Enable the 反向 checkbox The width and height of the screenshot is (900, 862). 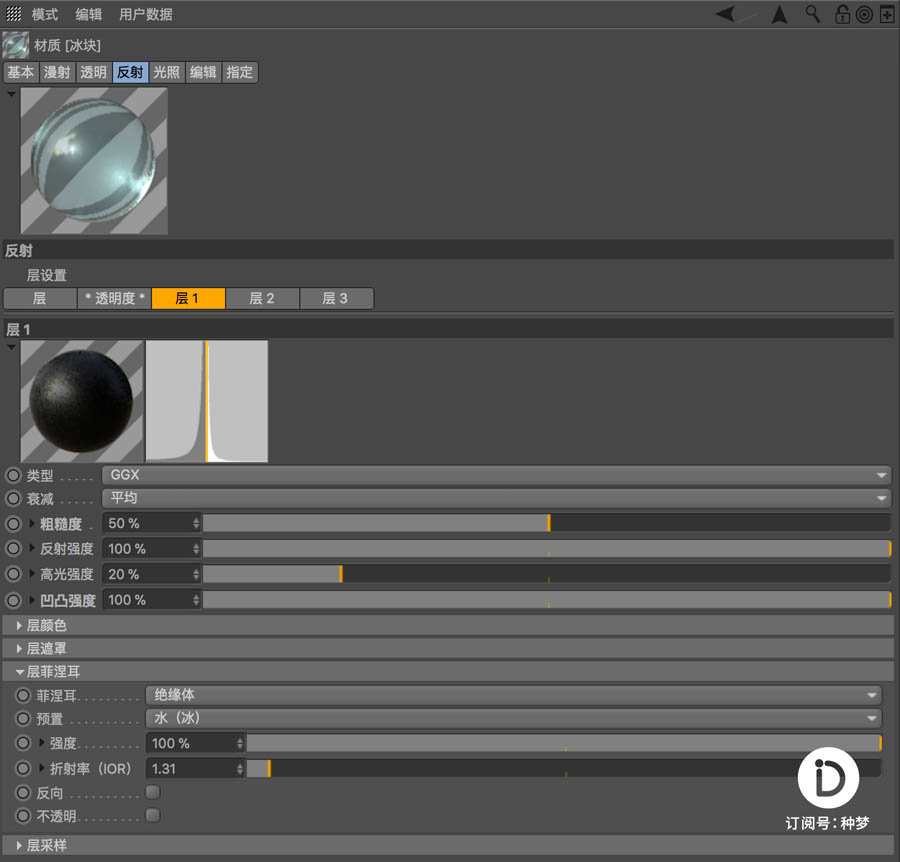152,791
